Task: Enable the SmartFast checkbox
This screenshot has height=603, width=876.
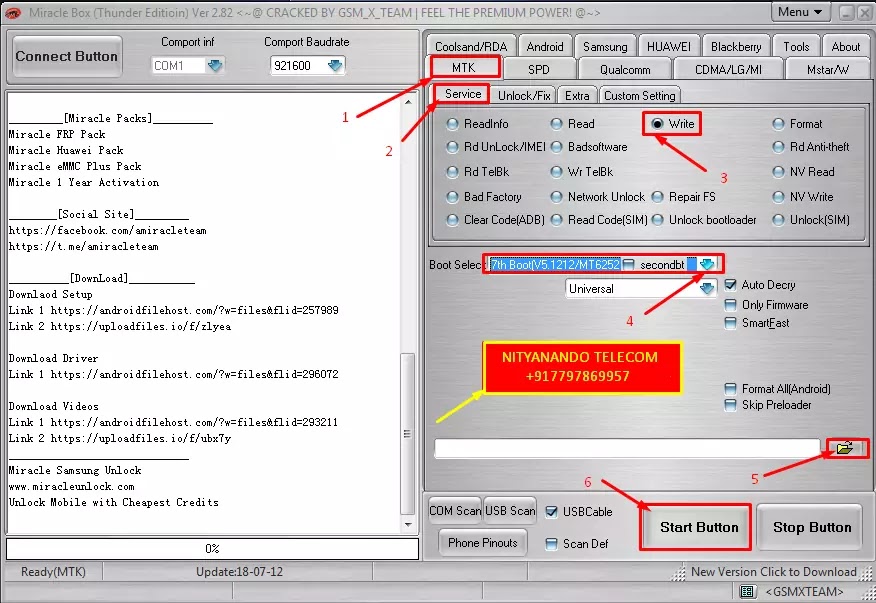Action: coord(730,323)
